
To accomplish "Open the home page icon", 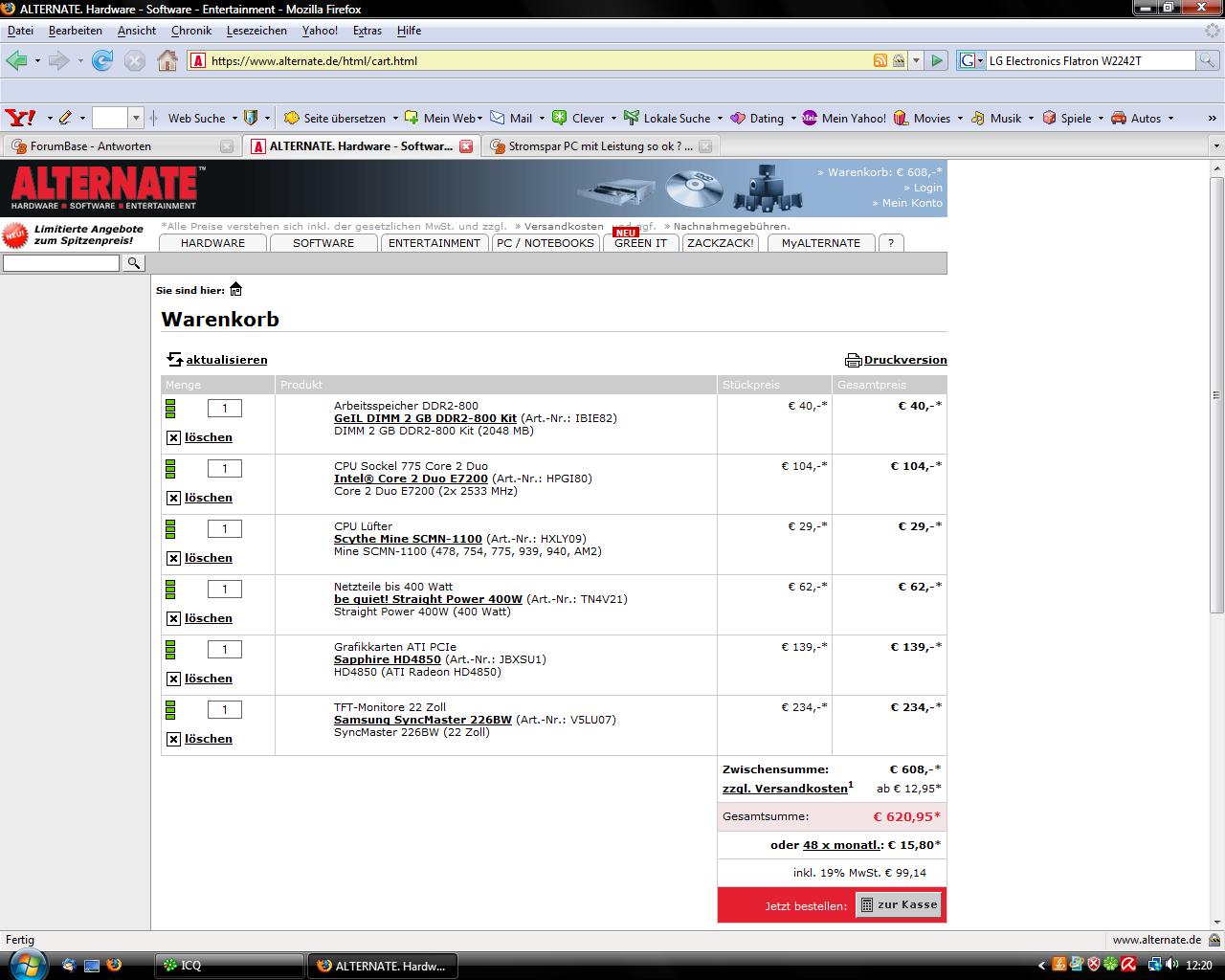I will 167,60.
